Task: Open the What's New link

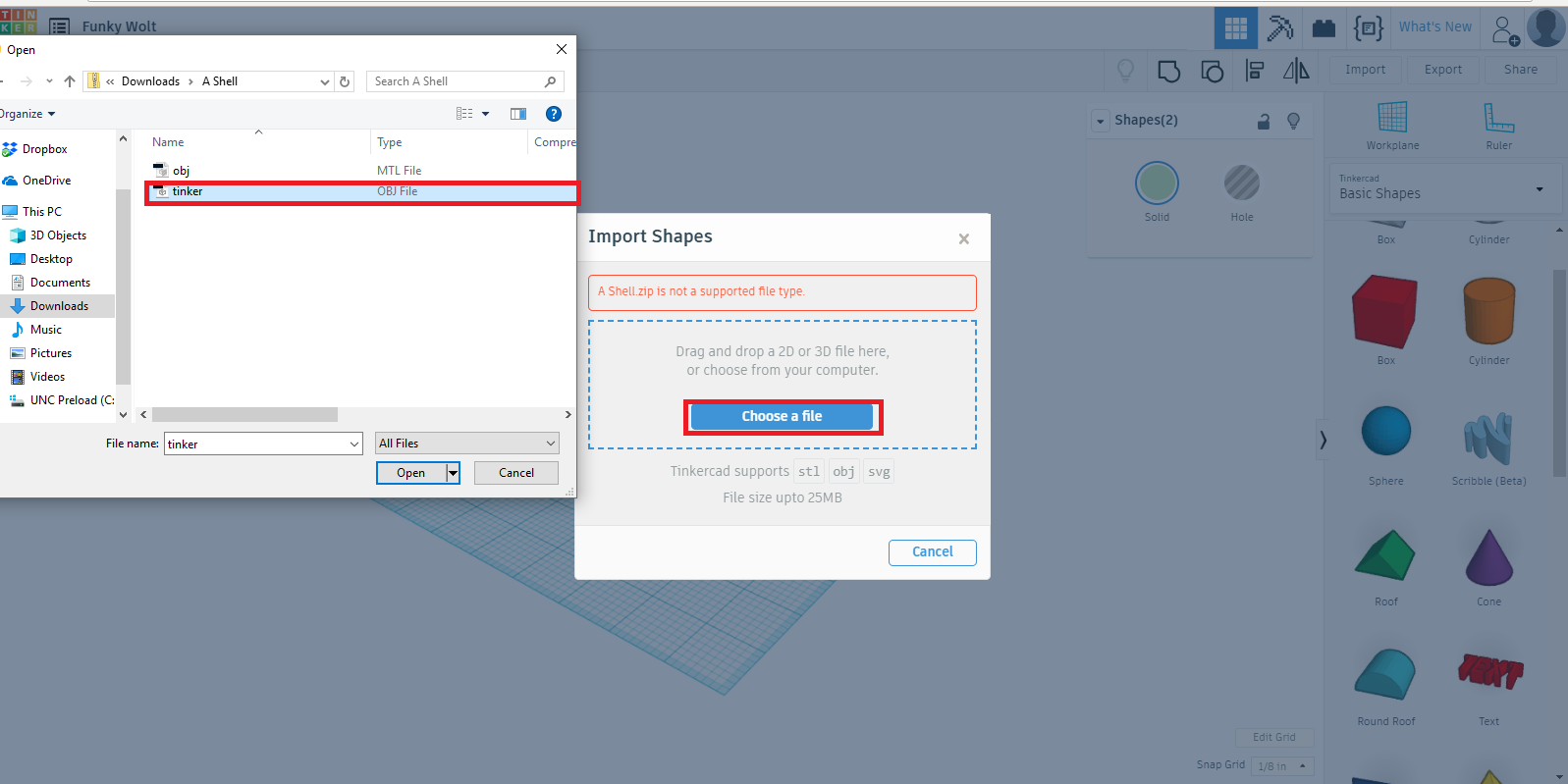Action: (x=1434, y=27)
